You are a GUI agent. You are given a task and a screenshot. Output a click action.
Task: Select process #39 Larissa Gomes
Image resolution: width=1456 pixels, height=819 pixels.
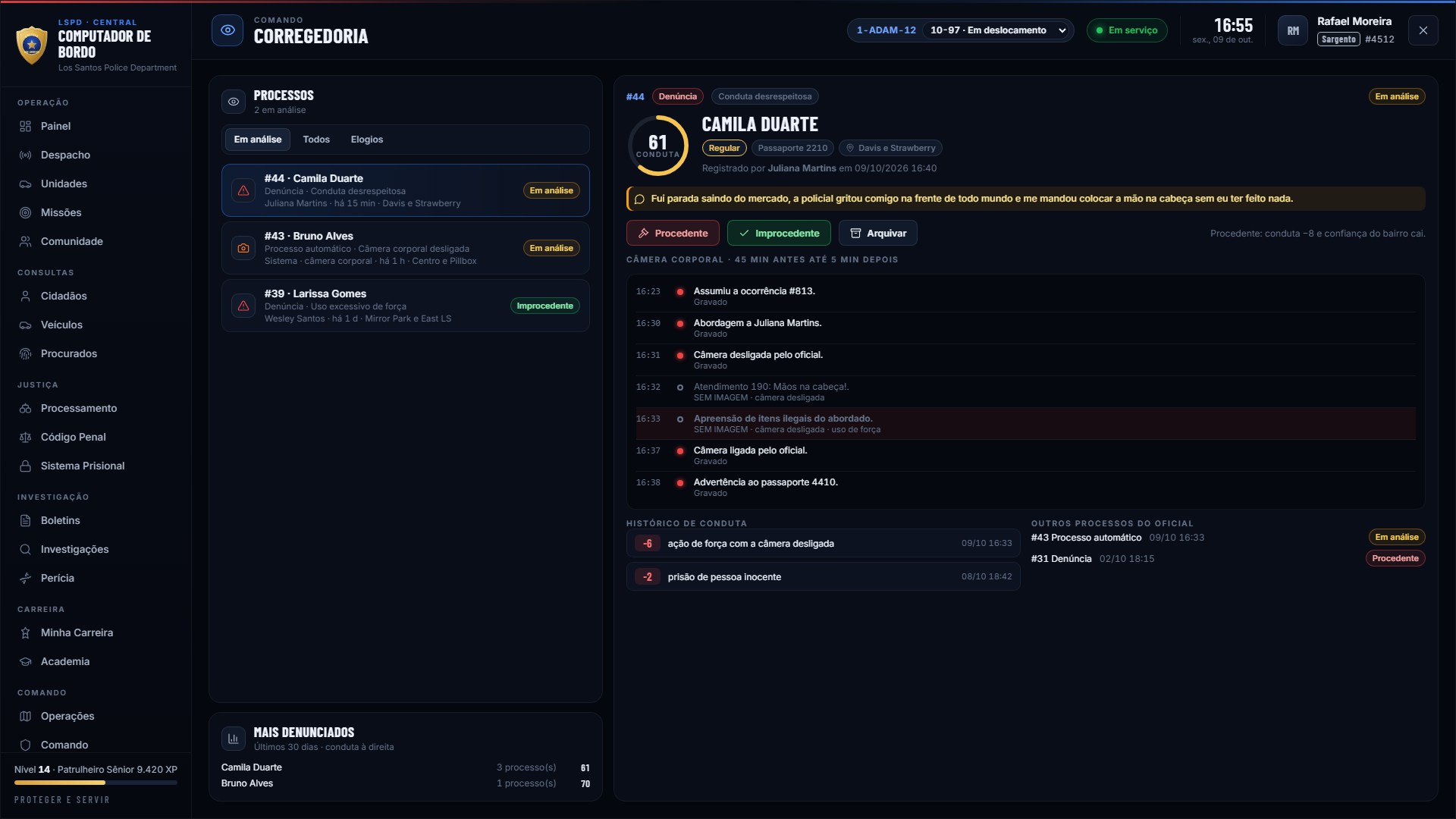click(406, 306)
